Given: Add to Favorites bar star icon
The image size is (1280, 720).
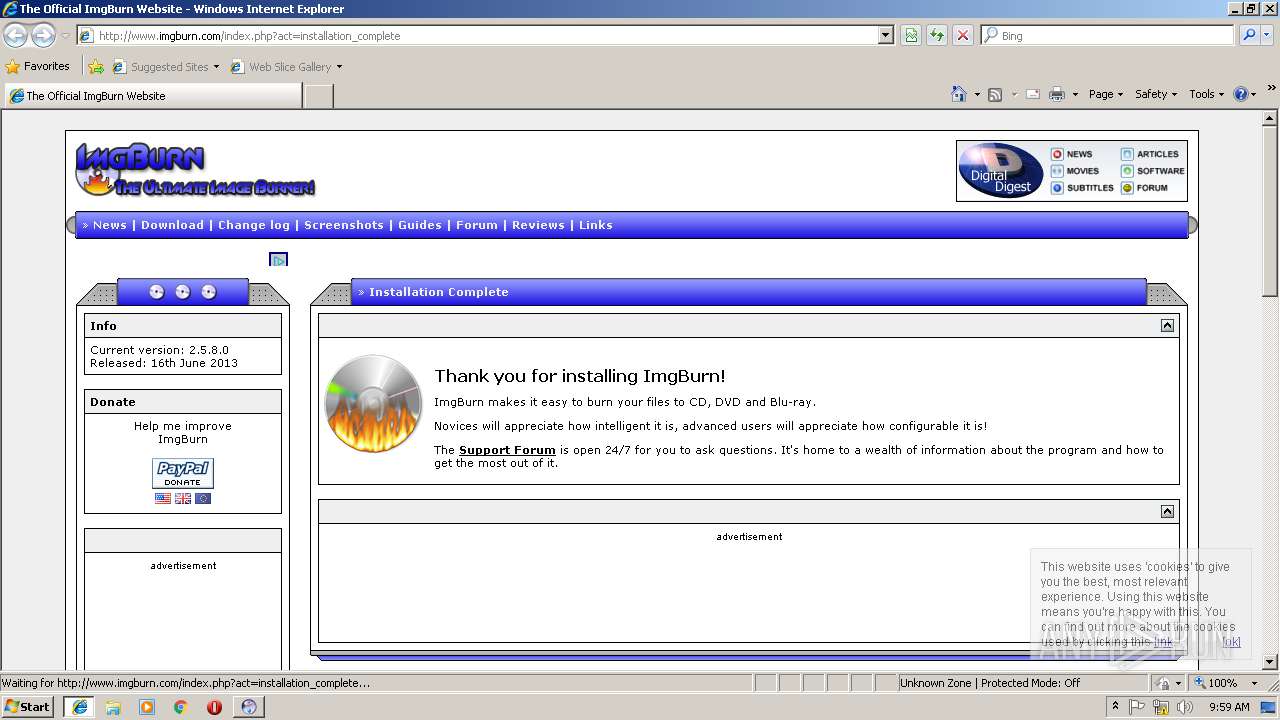Looking at the screenshot, I should click(x=96, y=67).
